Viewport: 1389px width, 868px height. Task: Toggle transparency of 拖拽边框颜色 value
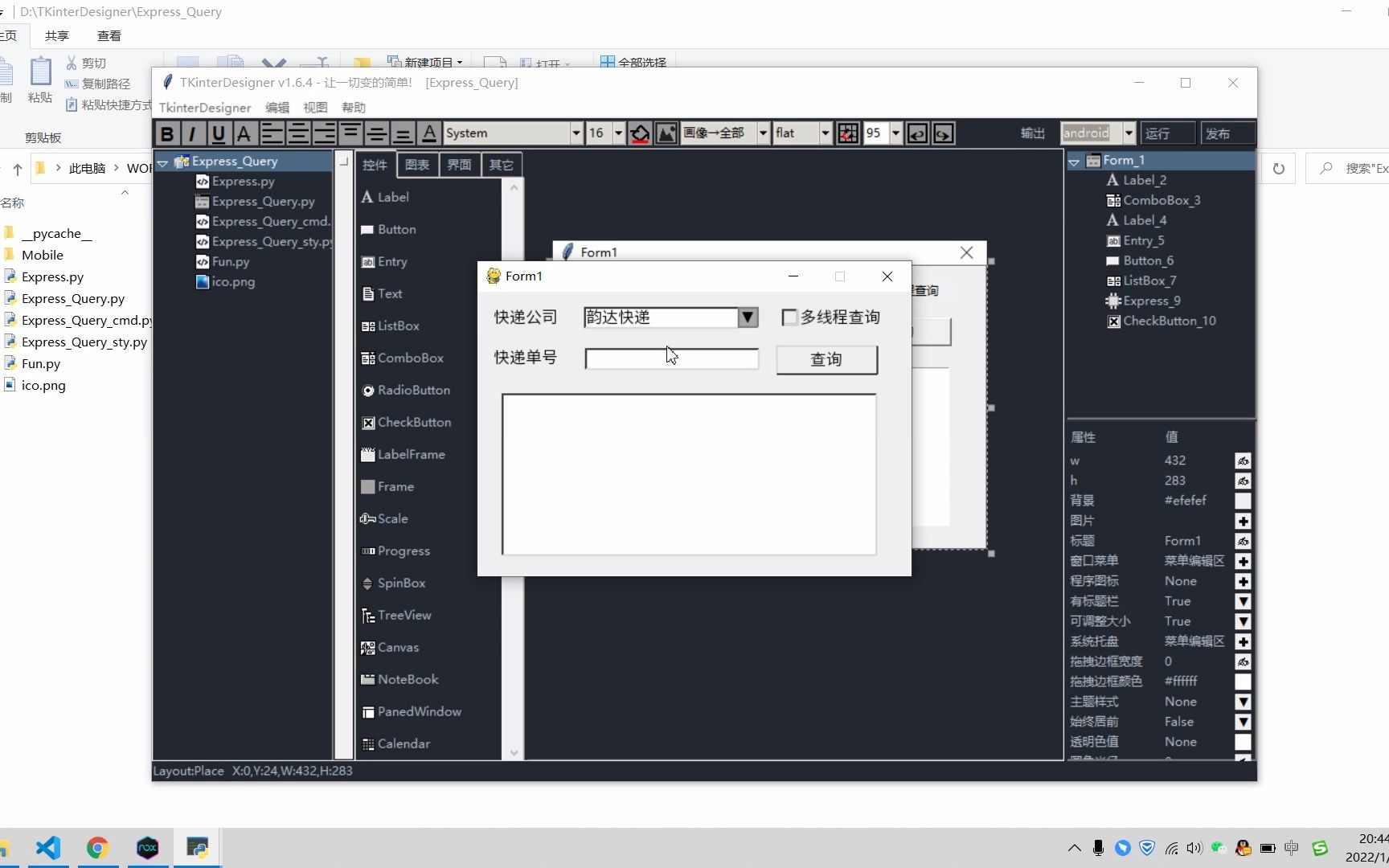coord(1243,682)
